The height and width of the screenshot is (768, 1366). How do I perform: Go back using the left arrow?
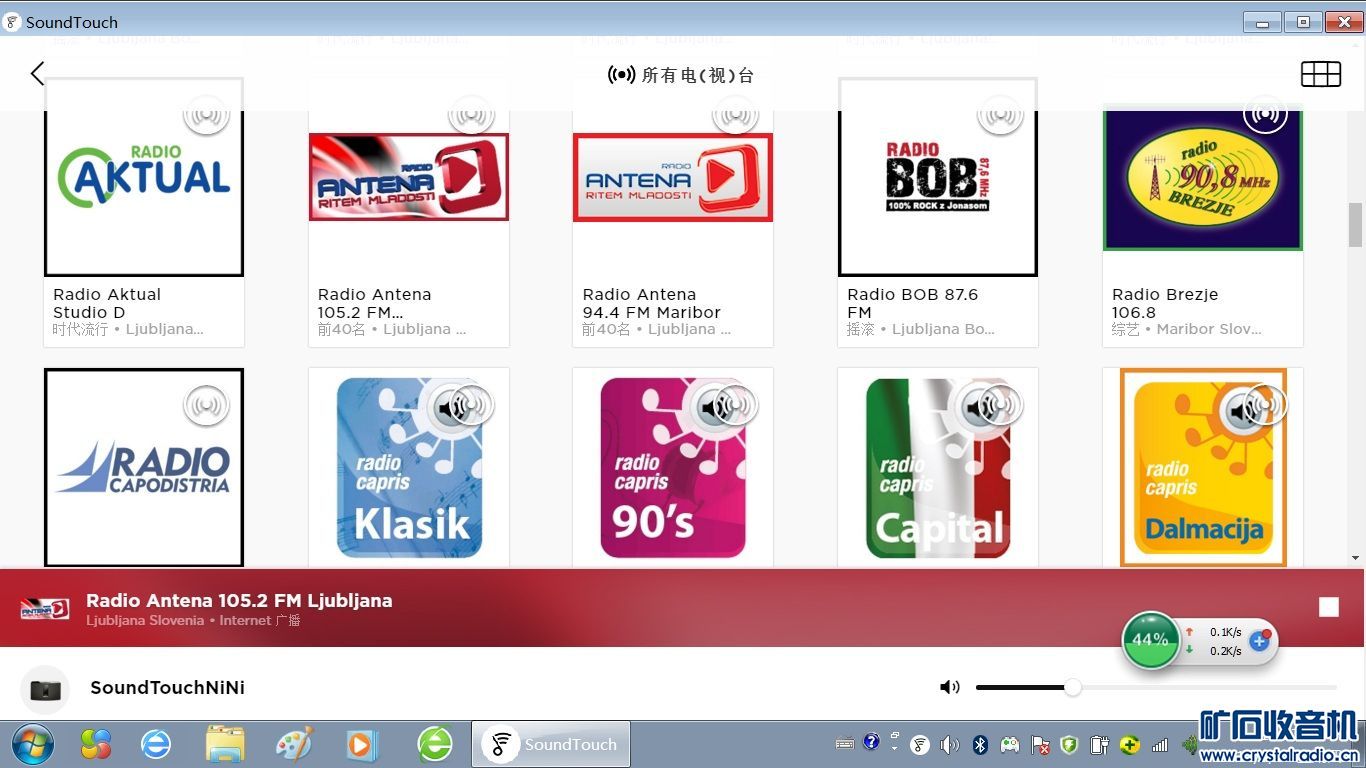[37, 73]
